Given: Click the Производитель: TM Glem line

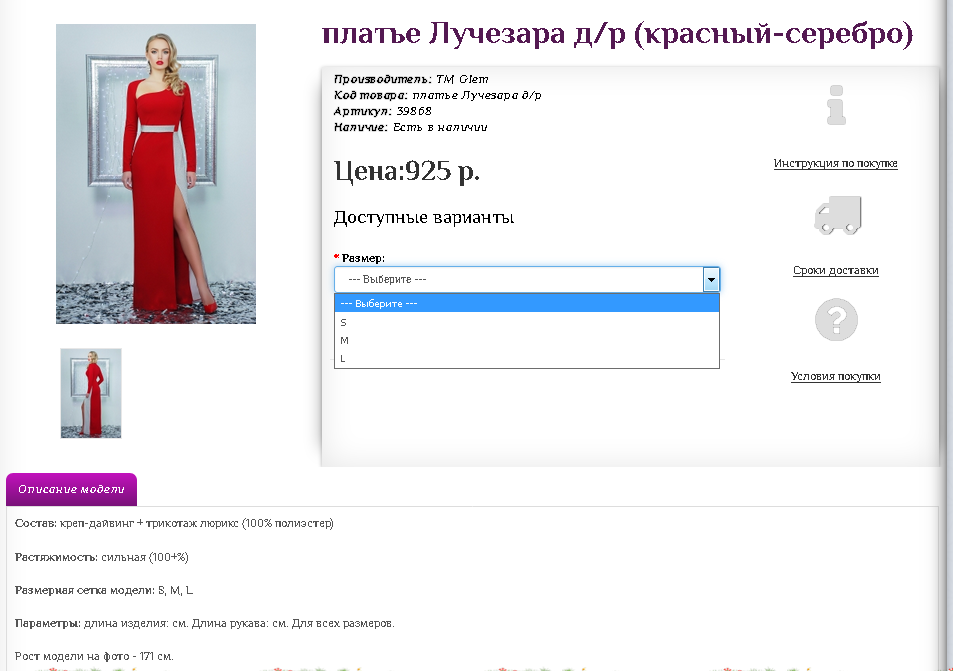Looking at the screenshot, I should click(411, 79).
